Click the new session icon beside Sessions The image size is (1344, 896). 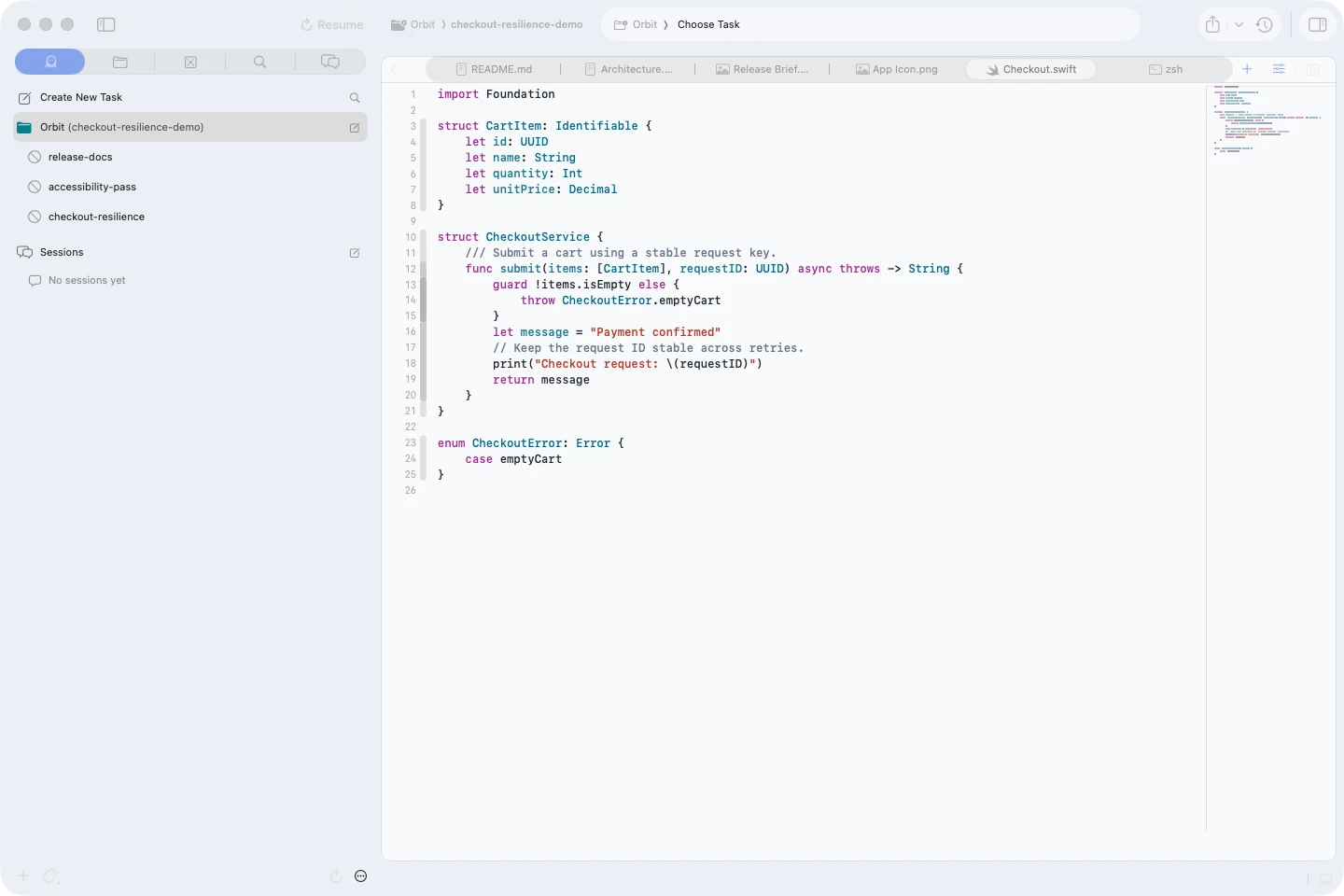click(355, 252)
